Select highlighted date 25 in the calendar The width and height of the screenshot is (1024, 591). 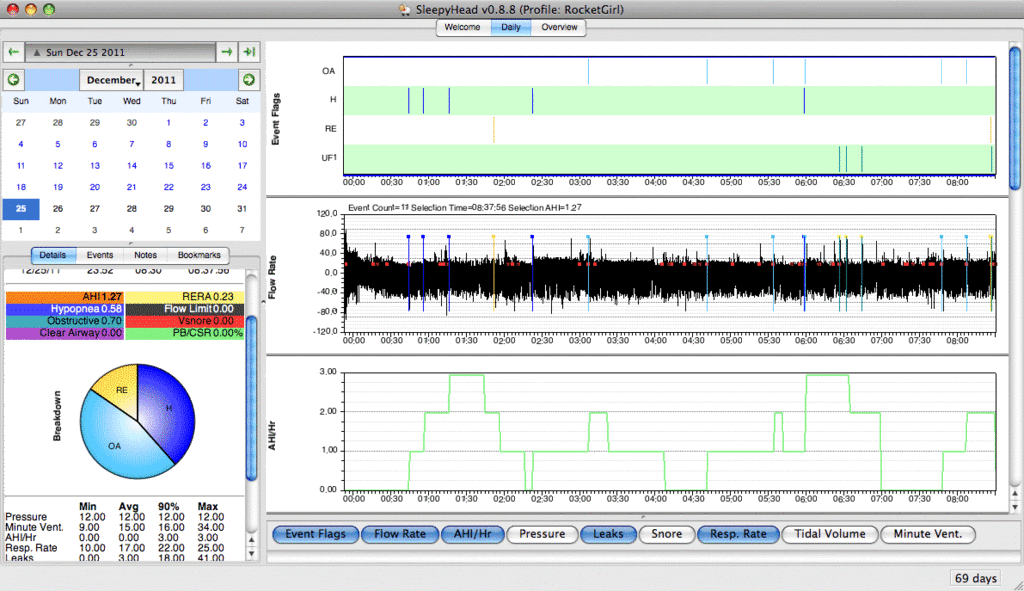coord(21,209)
